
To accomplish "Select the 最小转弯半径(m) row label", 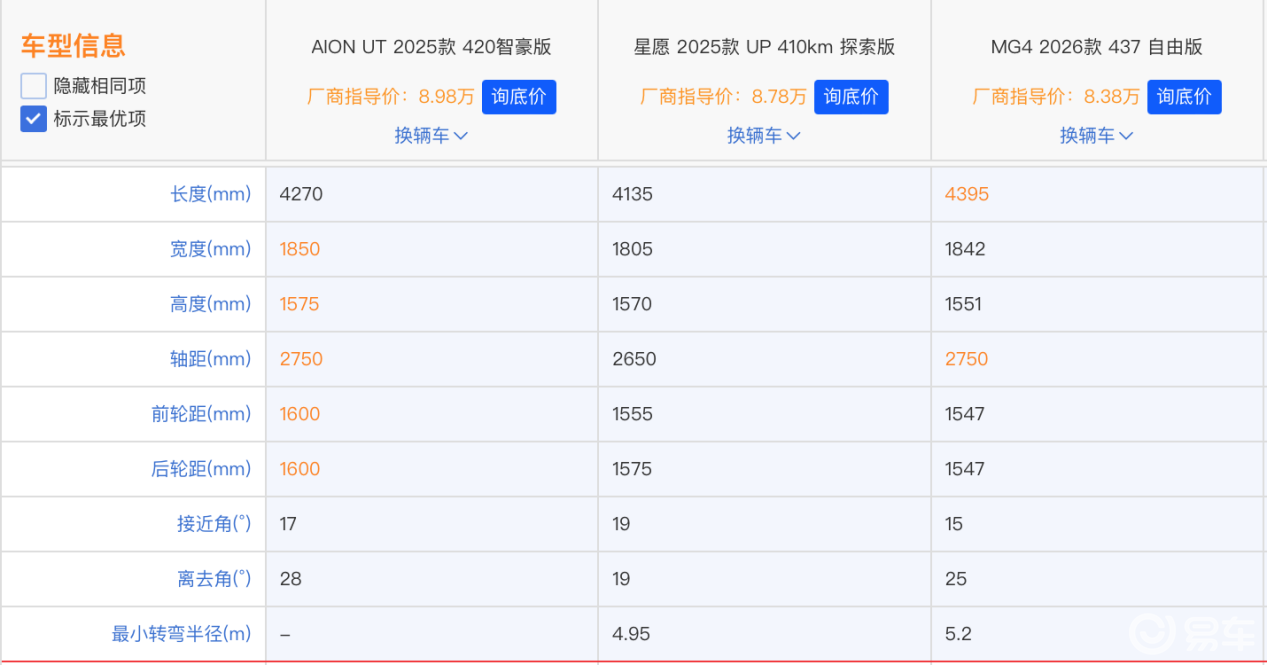I will click(x=181, y=634).
